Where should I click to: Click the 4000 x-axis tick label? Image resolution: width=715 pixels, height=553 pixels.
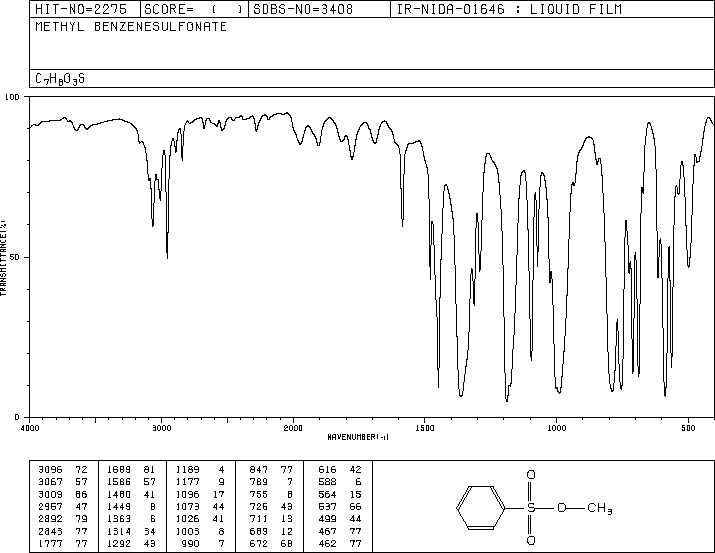coord(30,428)
